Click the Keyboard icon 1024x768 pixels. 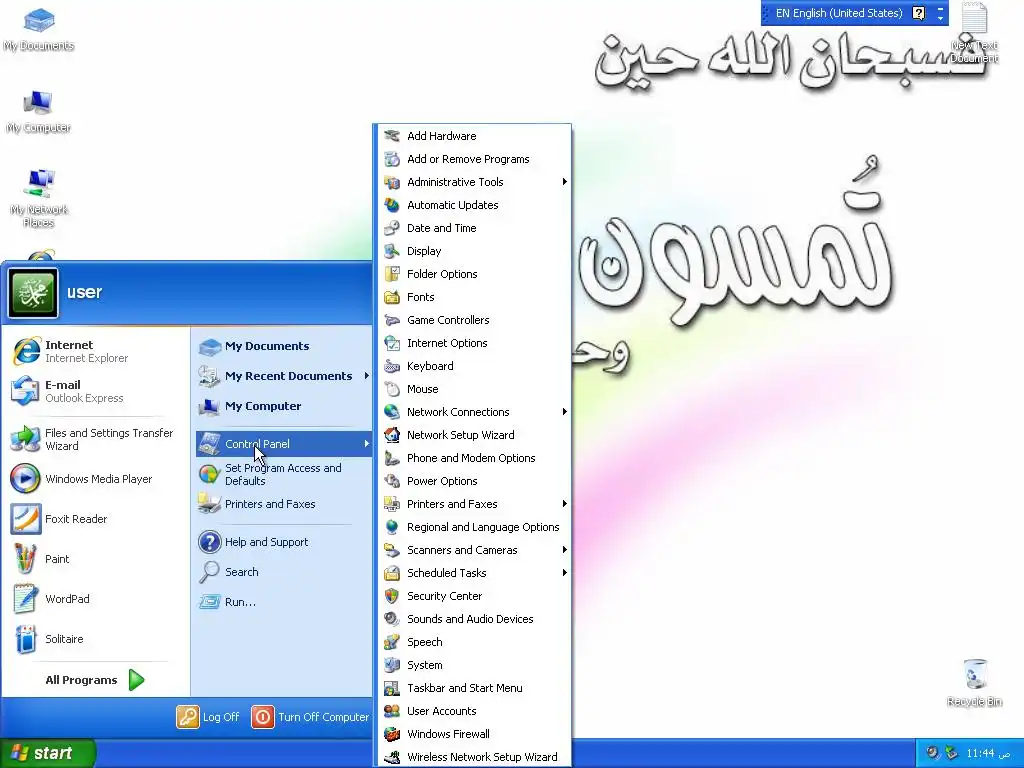(x=392, y=366)
